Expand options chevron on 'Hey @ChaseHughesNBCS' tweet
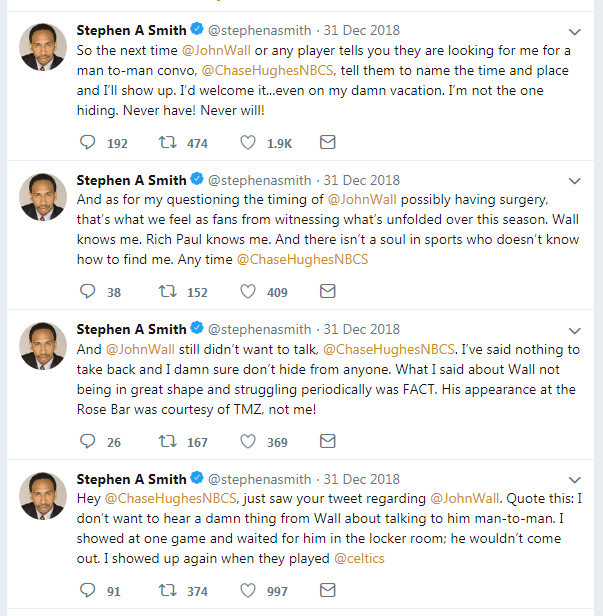 click(574, 480)
